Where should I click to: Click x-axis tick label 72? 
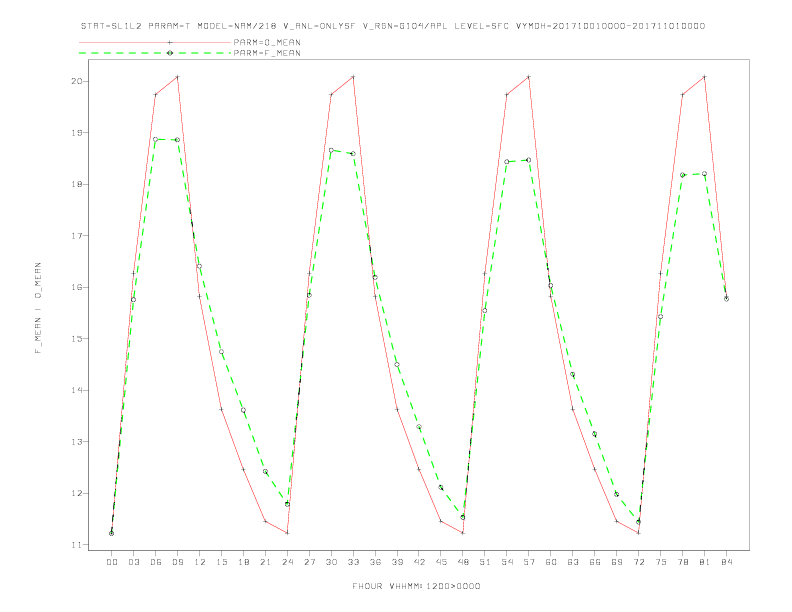pyautogui.click(x=639, y=562)
